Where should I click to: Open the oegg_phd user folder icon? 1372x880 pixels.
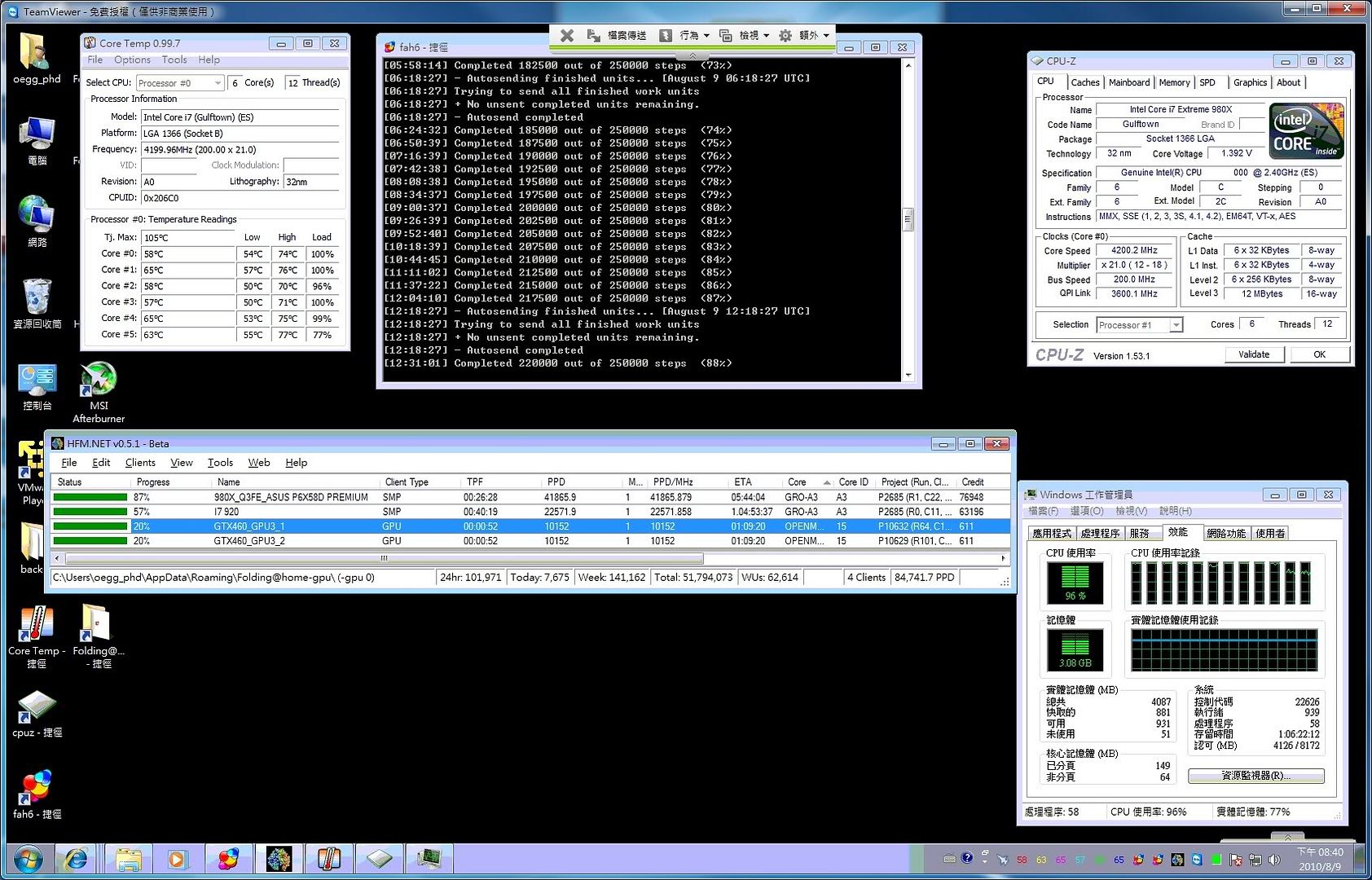(x=37, y=59)
